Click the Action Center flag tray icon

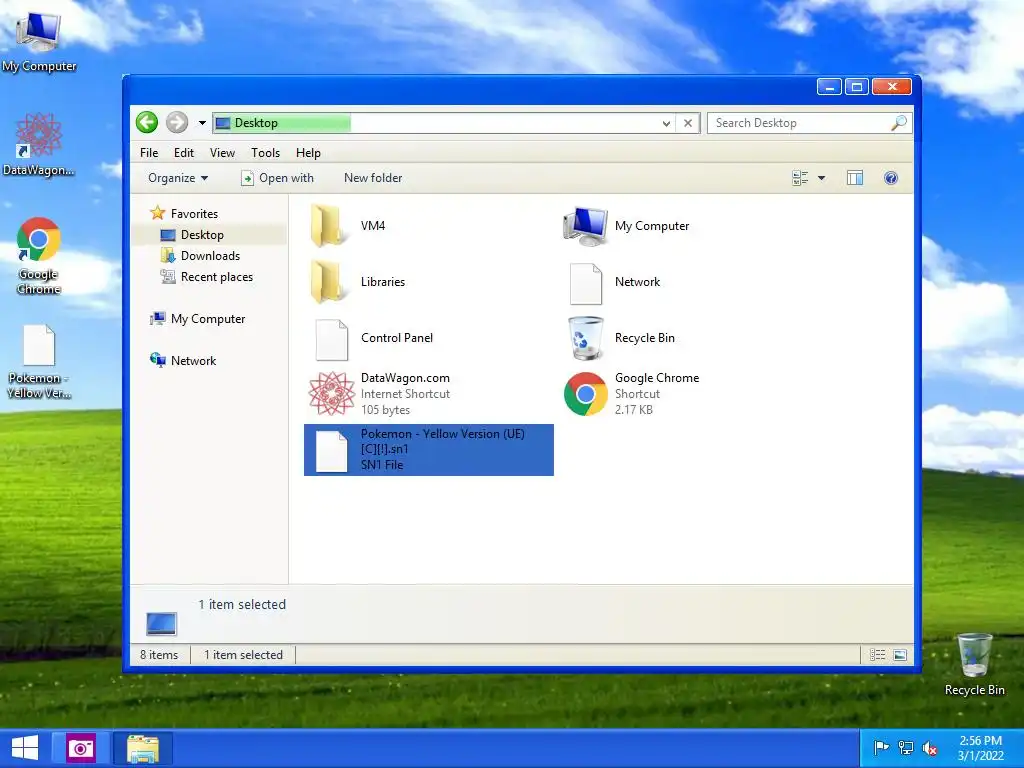point(881,748)
